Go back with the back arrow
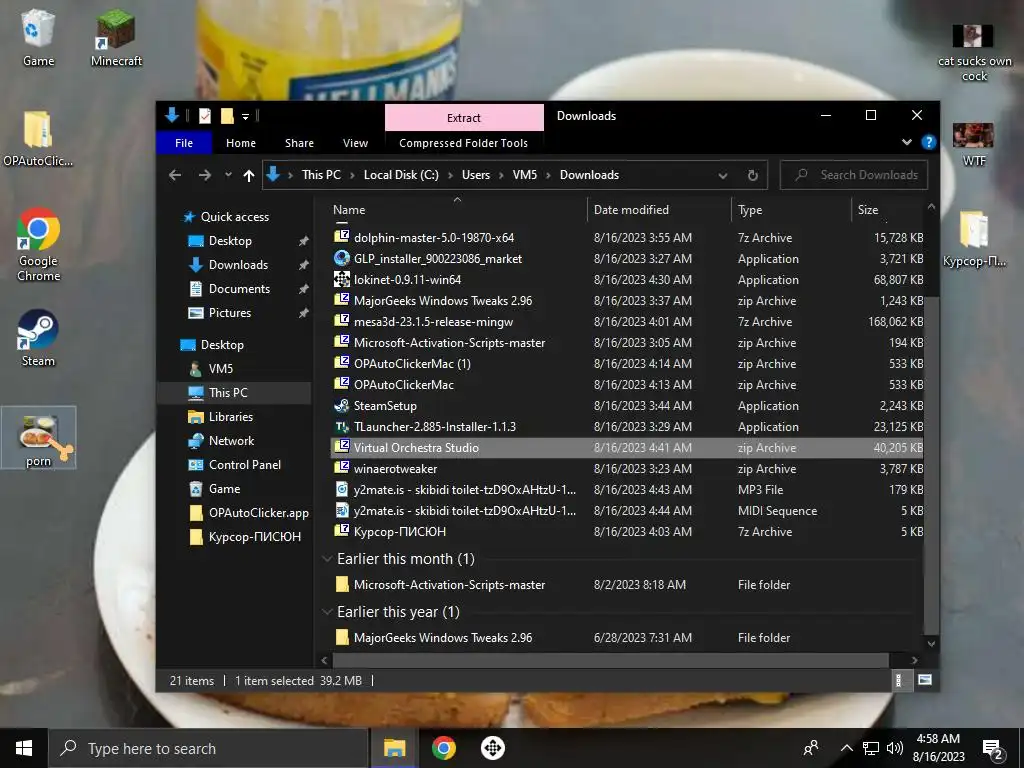1024x768 pixels. [x=175, y=175]
